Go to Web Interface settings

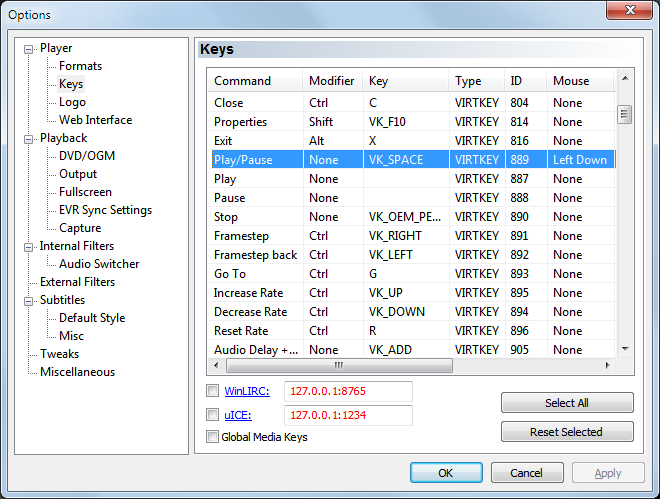[x=96, y=120]
